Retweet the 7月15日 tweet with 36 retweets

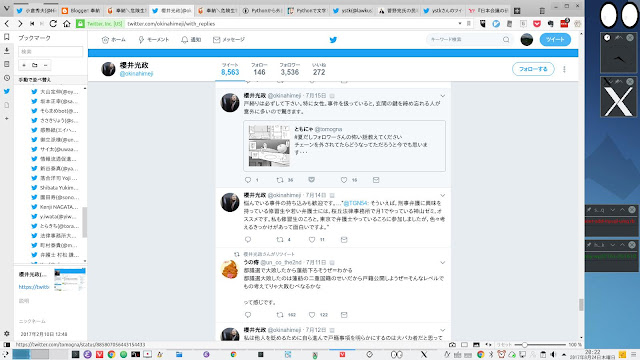click(280, 180)
